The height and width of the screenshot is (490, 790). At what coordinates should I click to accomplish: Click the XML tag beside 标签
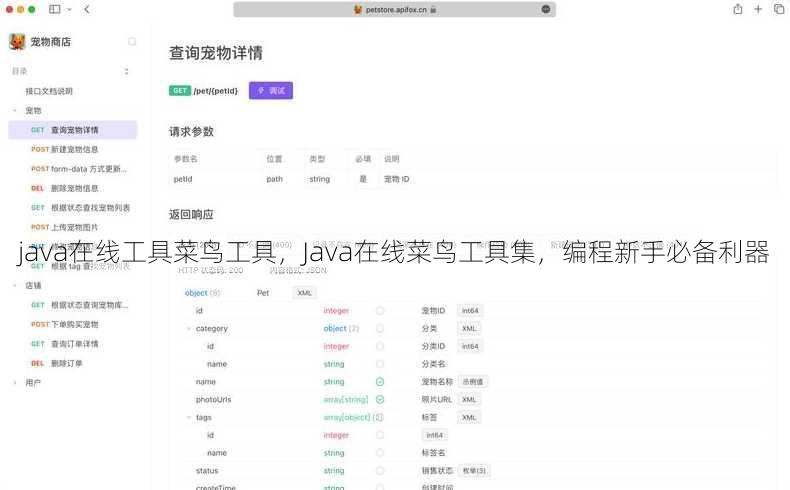469,417
